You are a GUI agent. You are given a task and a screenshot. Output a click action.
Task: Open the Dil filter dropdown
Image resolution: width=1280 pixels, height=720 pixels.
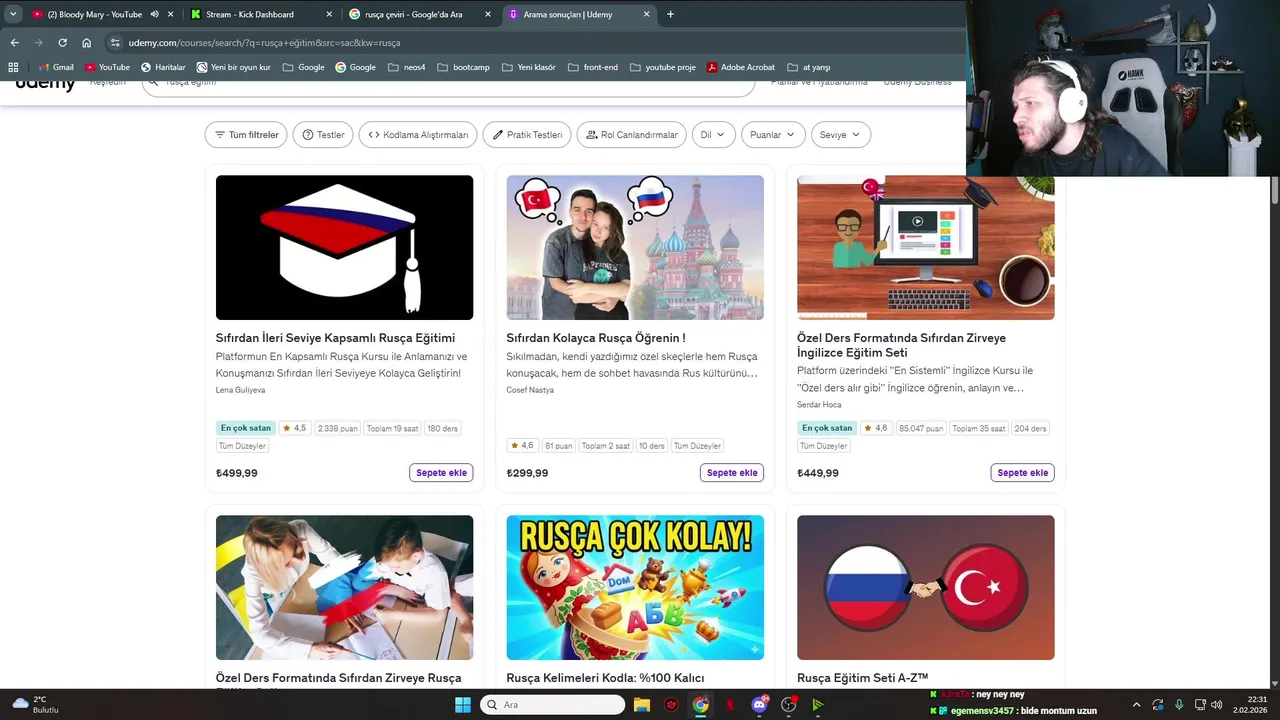tap(714, 135)
